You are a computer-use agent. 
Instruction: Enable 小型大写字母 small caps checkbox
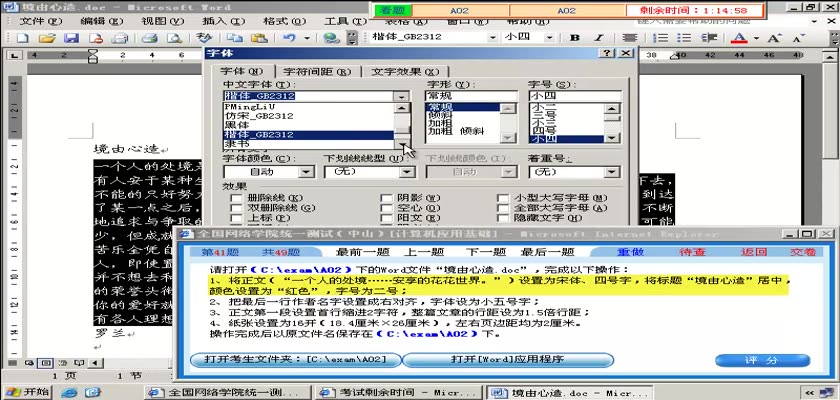(x=502, y=198)
